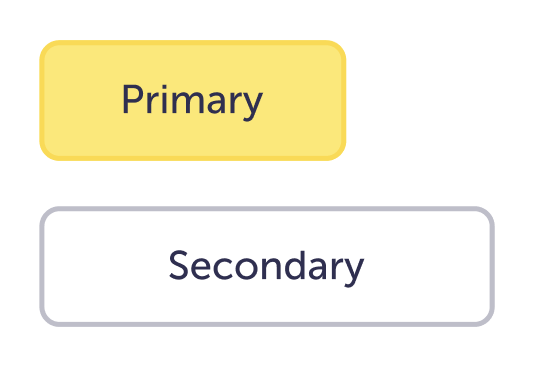Screen dimensions: 550x372
Task: Tap the Primary action
Action: [193, 101]
